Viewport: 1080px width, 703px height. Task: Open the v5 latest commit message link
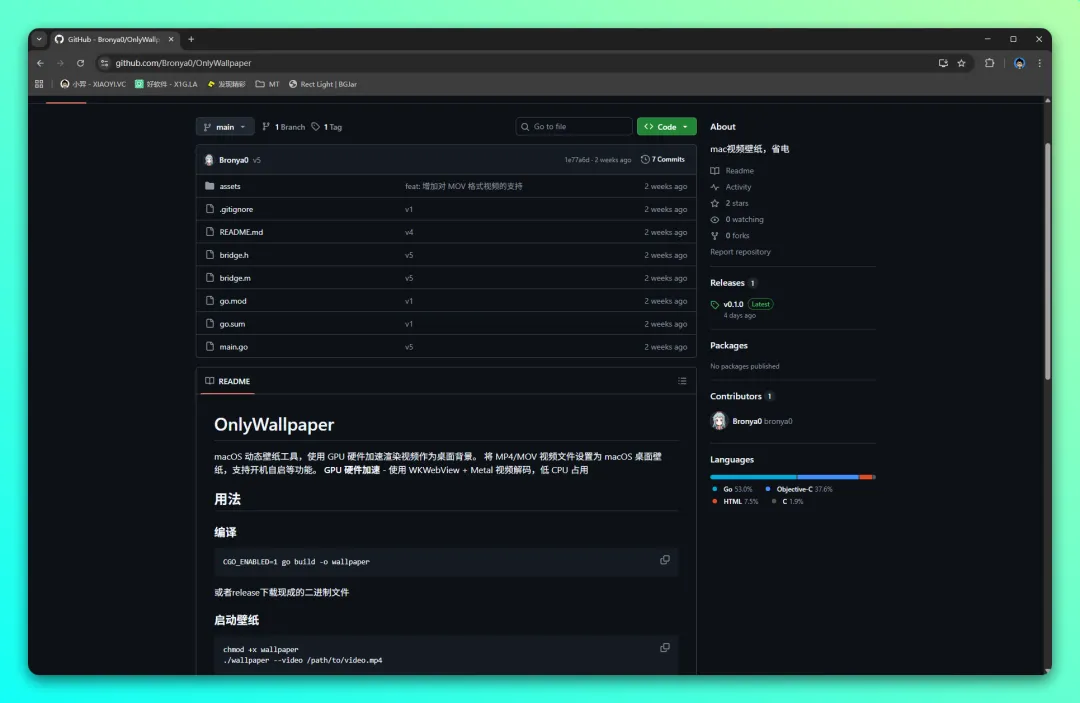pos(256,160)
